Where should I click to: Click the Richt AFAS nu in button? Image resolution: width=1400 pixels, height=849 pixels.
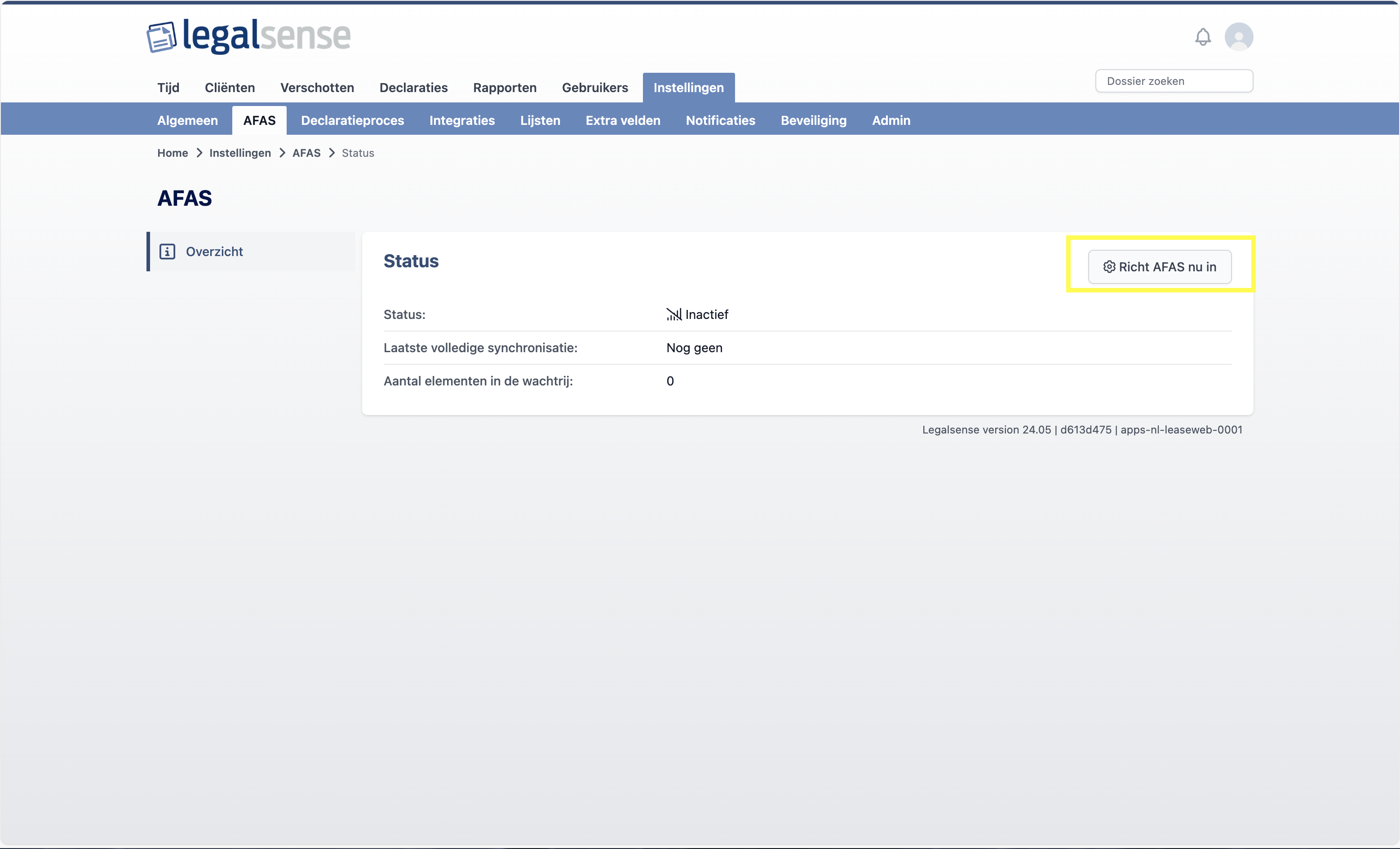coord(1160,267)
